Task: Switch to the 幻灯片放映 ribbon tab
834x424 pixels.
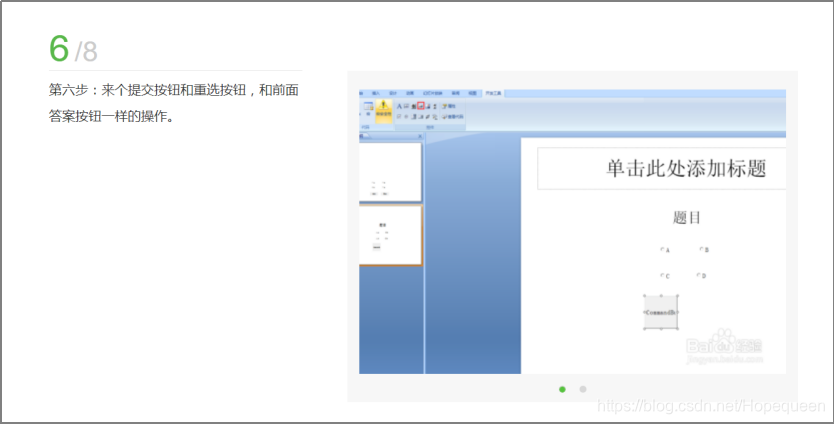Action: coord(433,93)
